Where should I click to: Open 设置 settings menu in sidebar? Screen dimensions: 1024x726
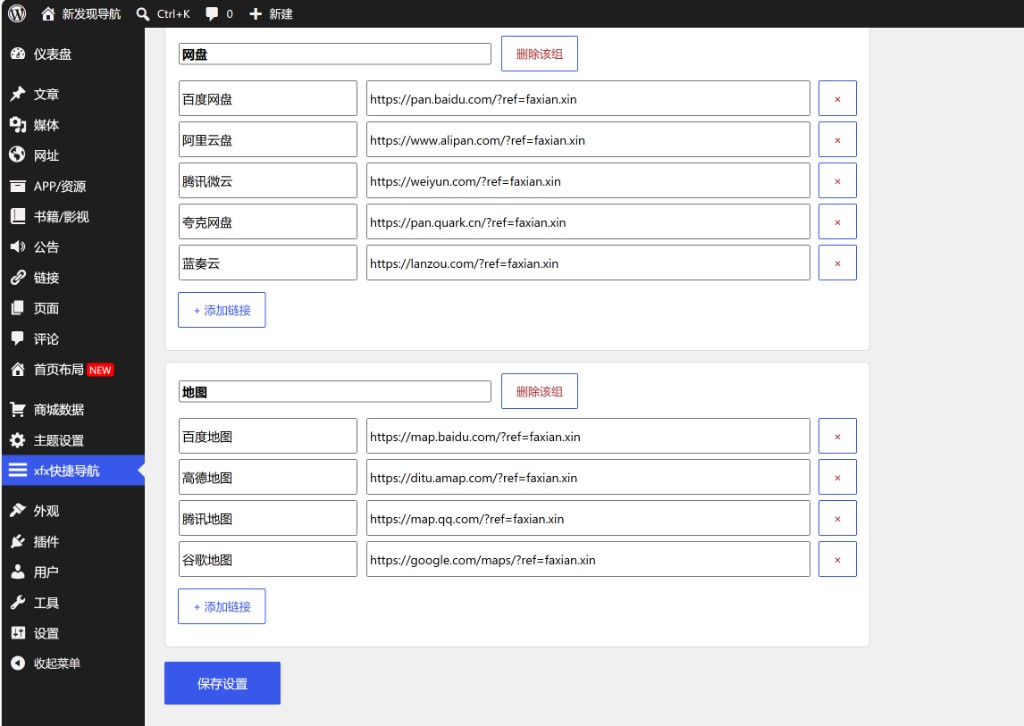[x=72, y=633]
